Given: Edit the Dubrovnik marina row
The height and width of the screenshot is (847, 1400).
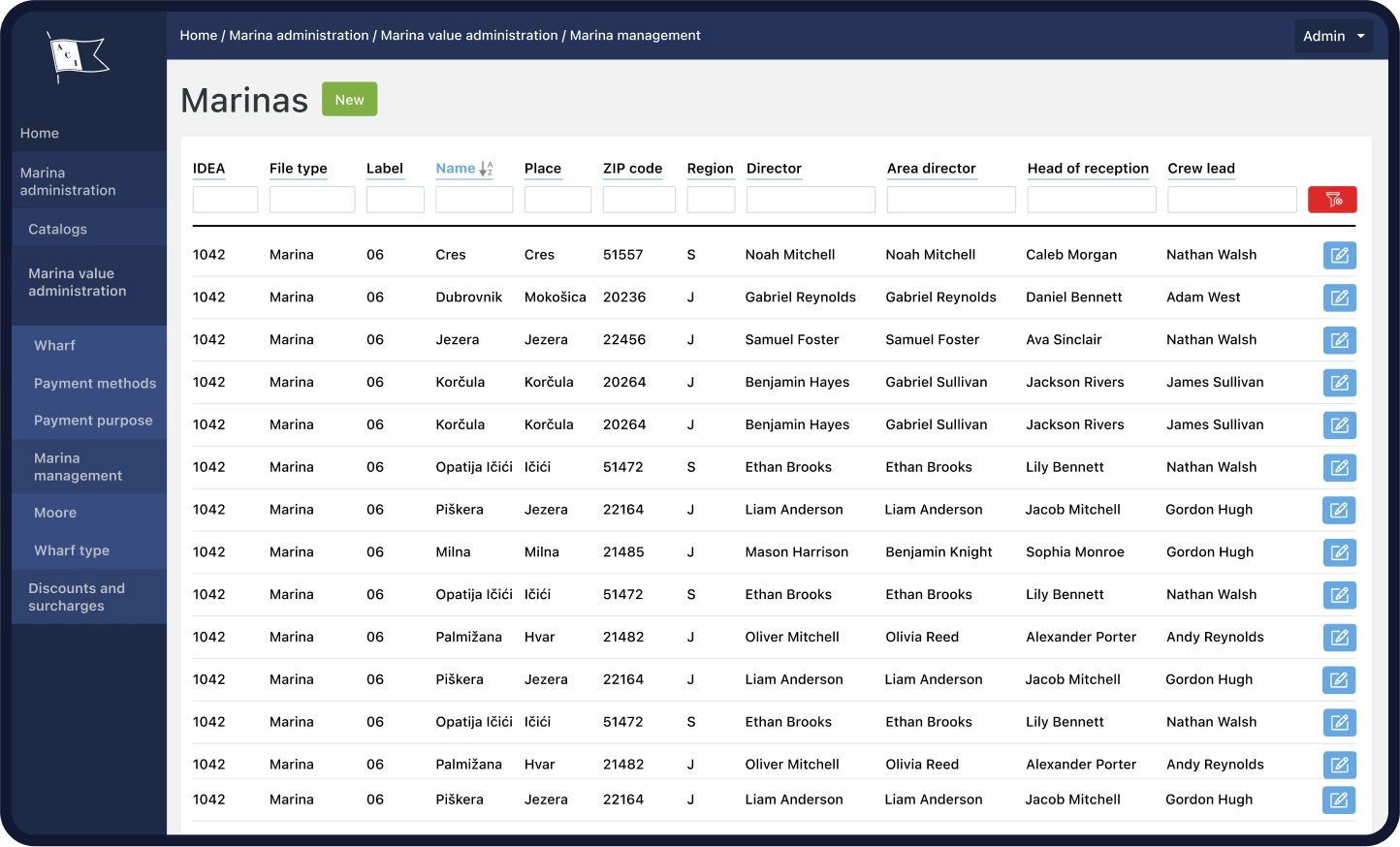Looking at the screenshot, I should click(1340, 298).
